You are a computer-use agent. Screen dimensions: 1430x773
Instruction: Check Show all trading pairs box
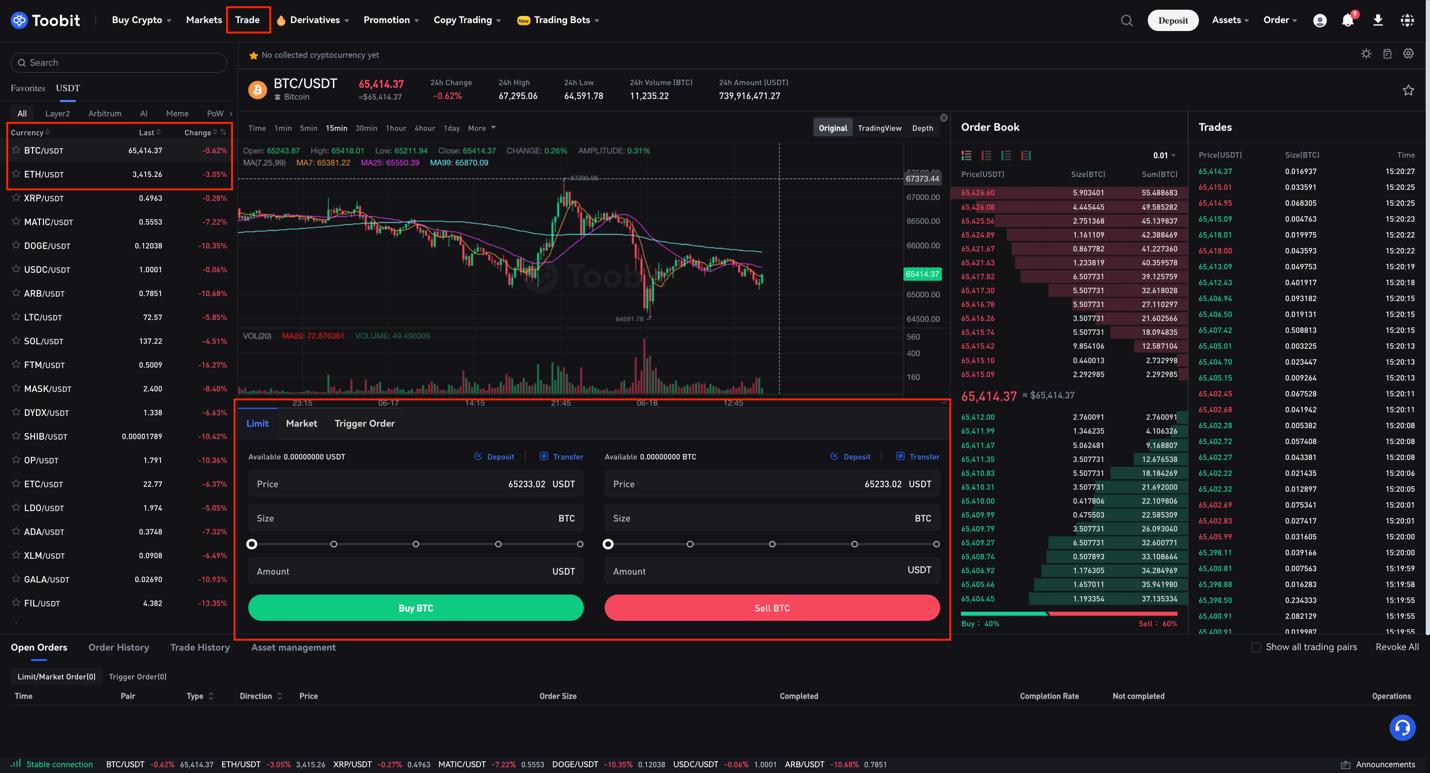(x=1256, y=647)
